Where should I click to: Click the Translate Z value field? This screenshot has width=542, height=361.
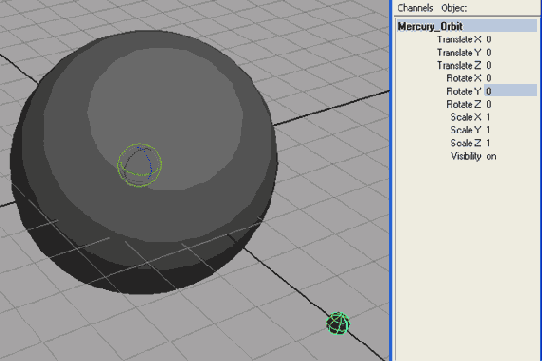pos(511,65)
